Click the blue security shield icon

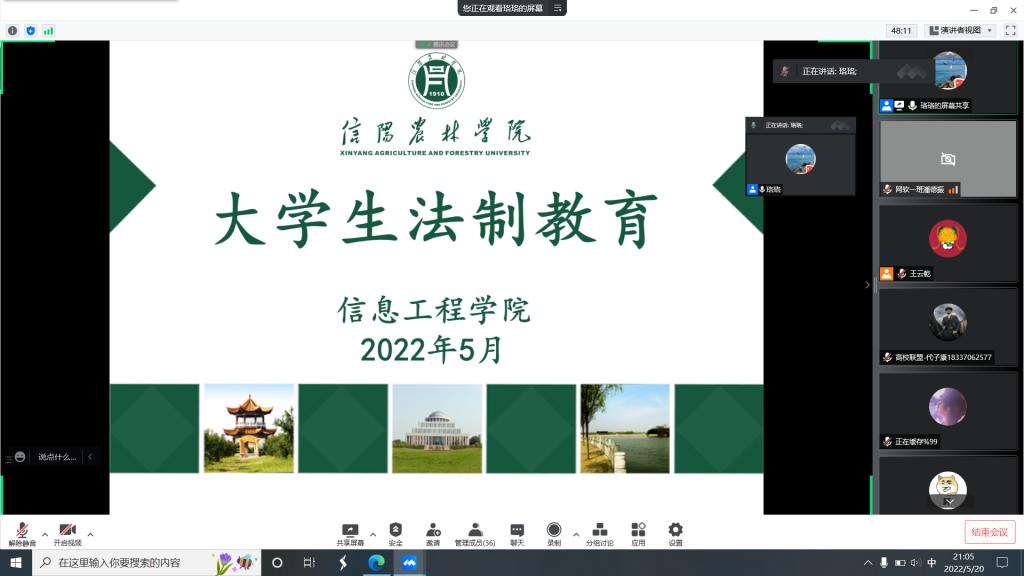click(30, 31)
